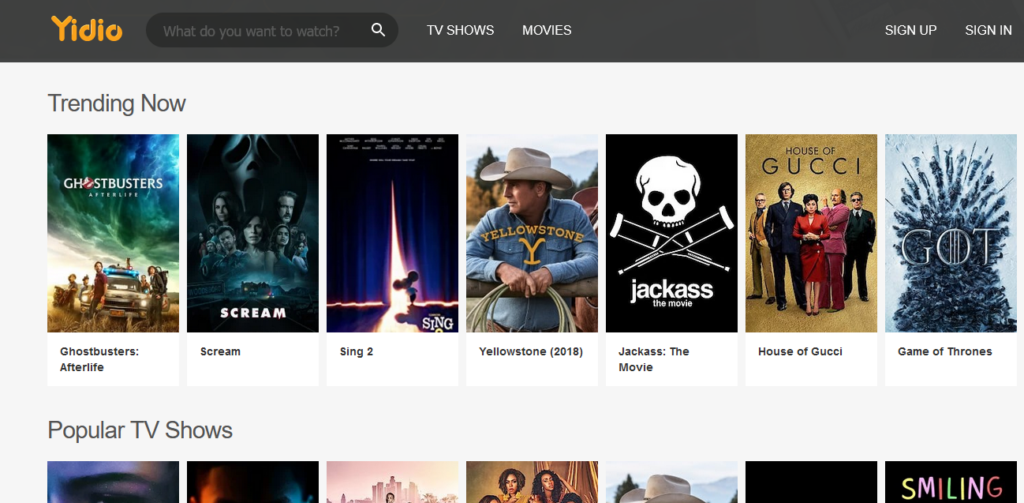Click the 'Sing 2' title text
Screen dimensions: 1024x503
pyautogui.click(x=357, y=351)
